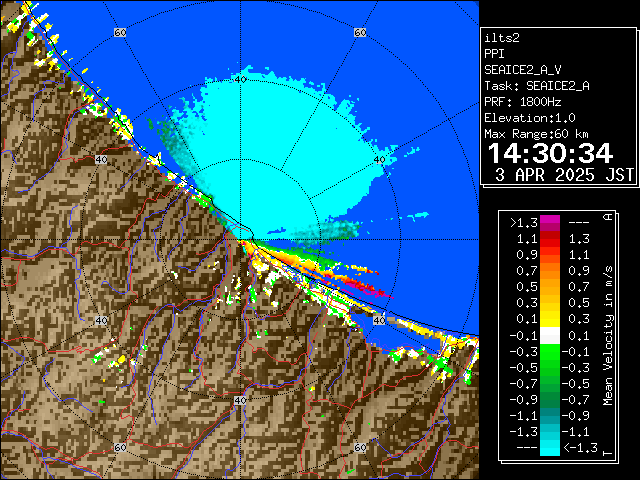Click the product name "SEAICE2_A_V"
Viewport: 640px width, 480px height.
point(523,70)
